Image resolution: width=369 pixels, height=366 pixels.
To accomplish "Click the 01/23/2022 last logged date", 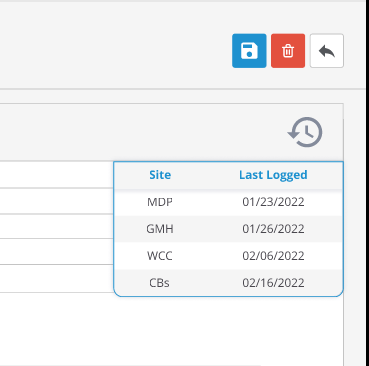I will [x=273, y=202].
